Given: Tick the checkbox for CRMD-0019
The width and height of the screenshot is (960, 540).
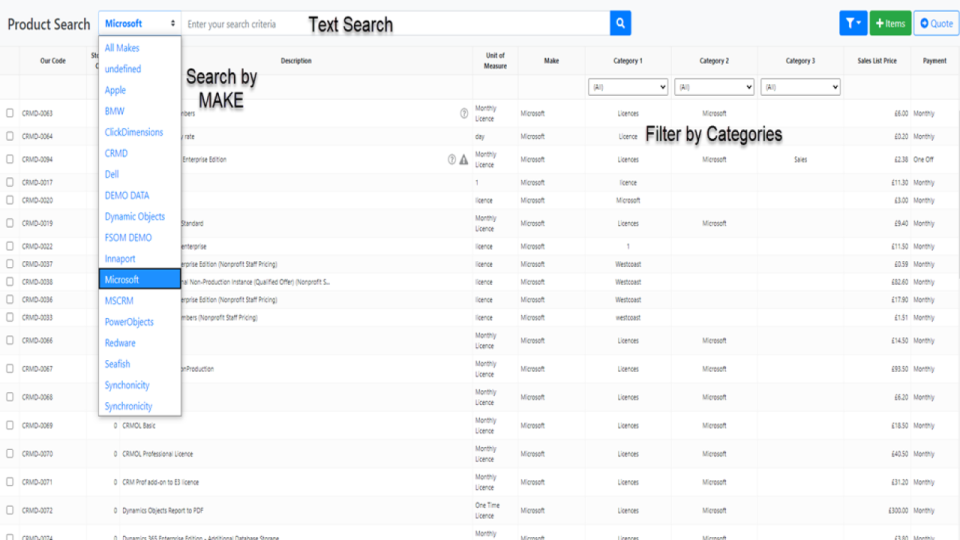Looking at the screenshot, I should point(10,223).
